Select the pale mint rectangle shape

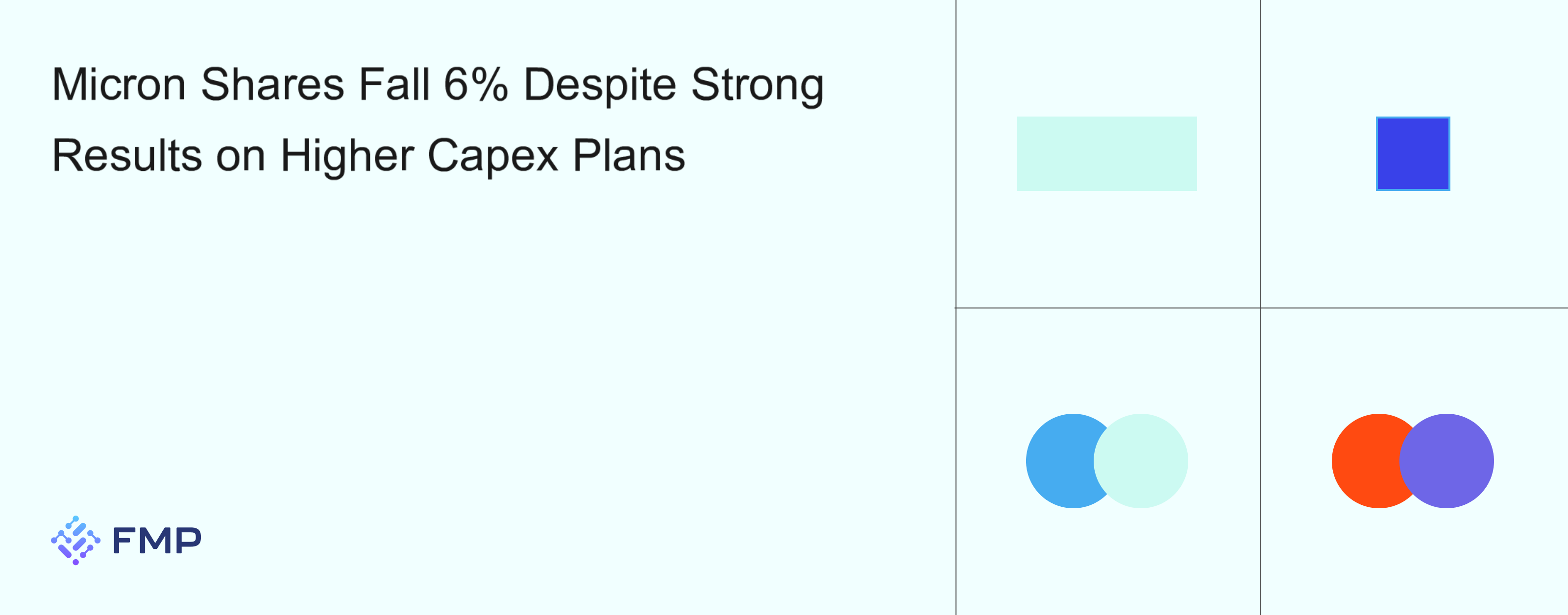(x=1106, y=154)
